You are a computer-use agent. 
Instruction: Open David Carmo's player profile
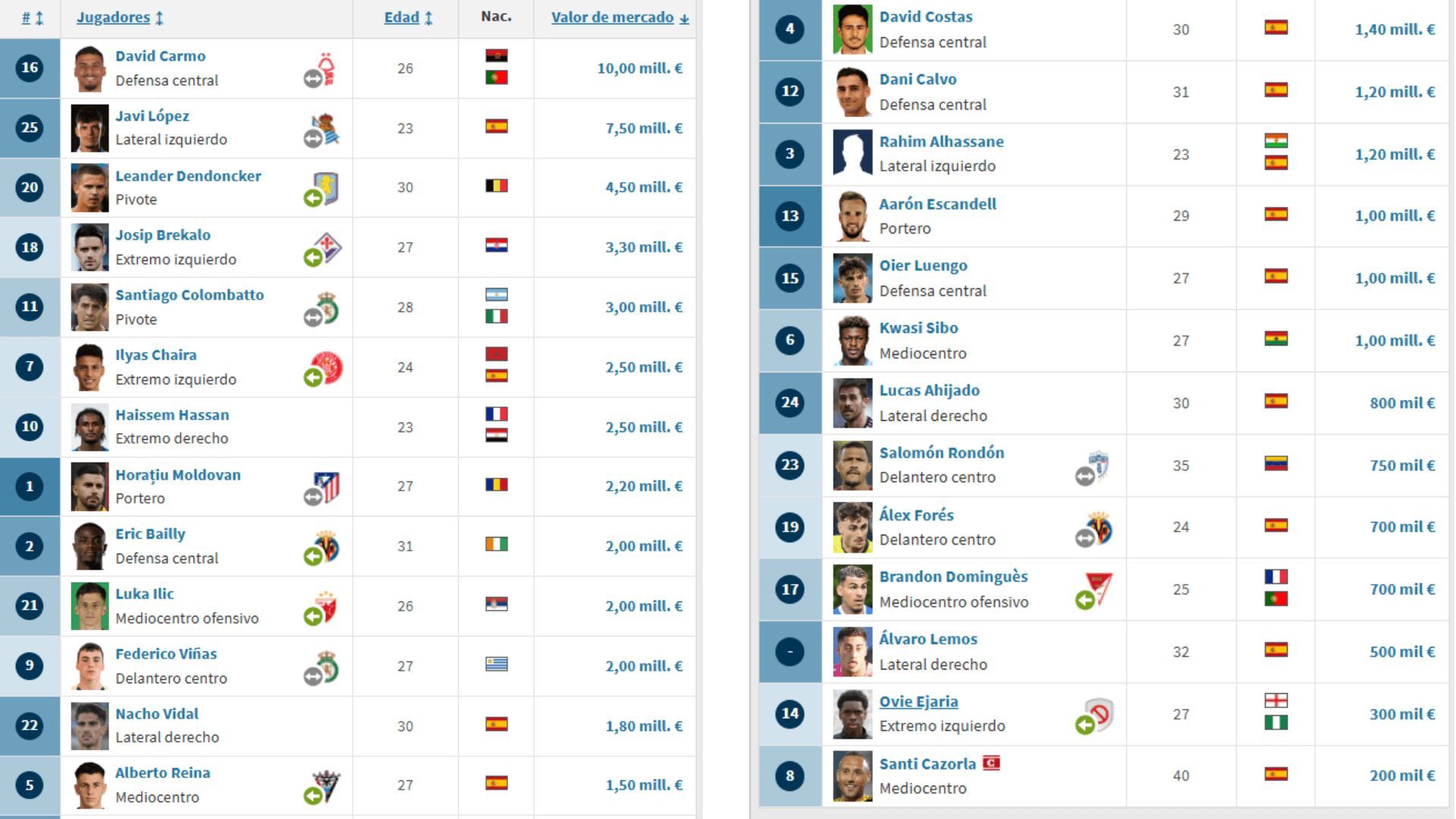click(x=159, y=55)
